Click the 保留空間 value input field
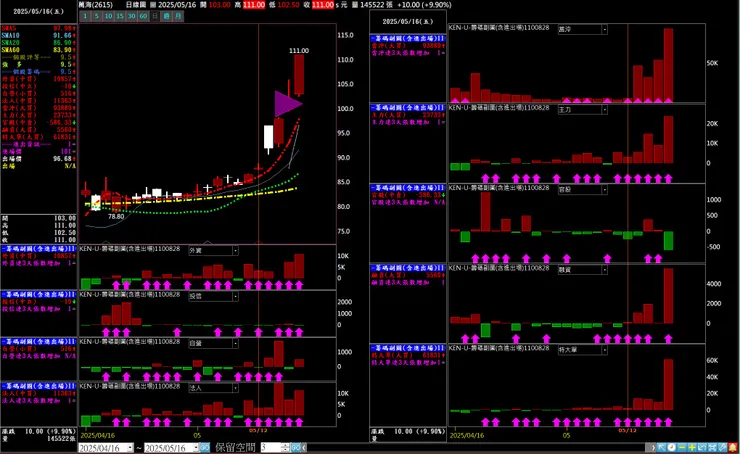 pyautogui.click(x=271, y=448)
